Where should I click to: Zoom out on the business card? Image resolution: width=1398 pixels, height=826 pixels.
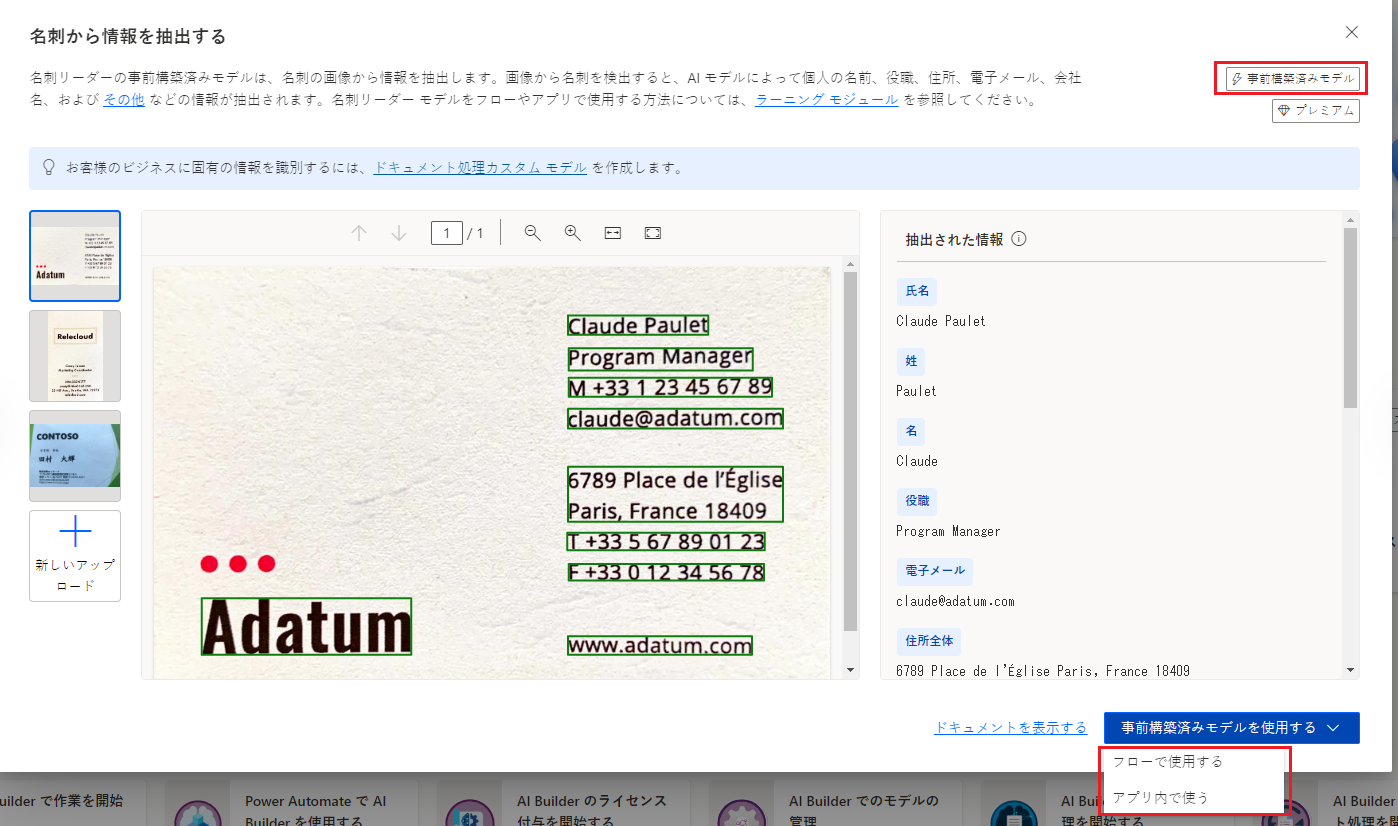tap(533, 232)
